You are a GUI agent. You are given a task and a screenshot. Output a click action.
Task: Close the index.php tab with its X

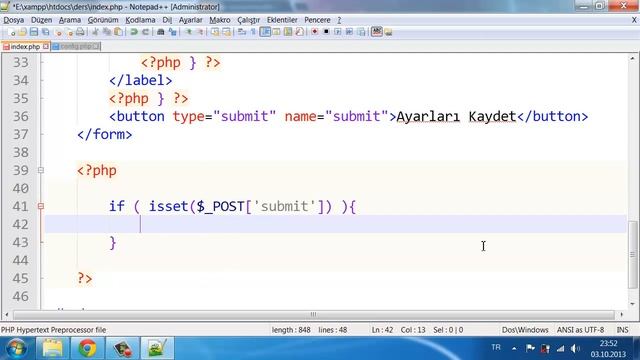tap(46, 47)
